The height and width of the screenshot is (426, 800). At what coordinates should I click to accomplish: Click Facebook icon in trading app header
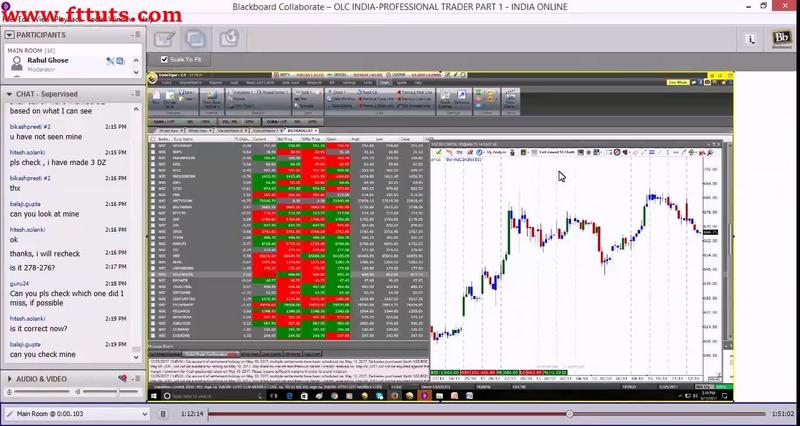tap(702, 82)
